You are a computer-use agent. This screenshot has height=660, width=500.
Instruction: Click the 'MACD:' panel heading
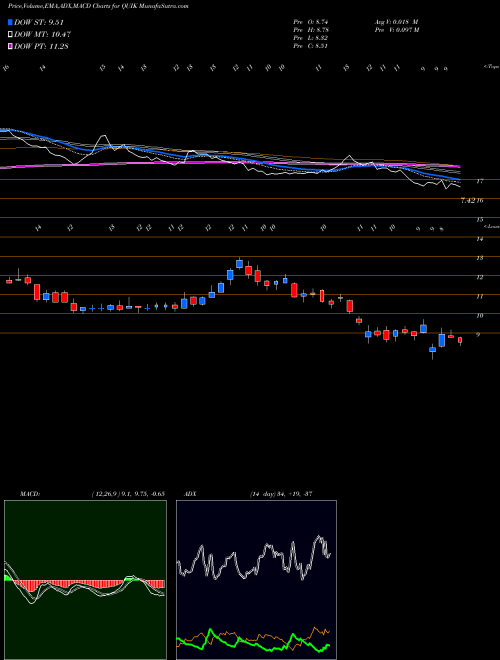coord(30,493)
